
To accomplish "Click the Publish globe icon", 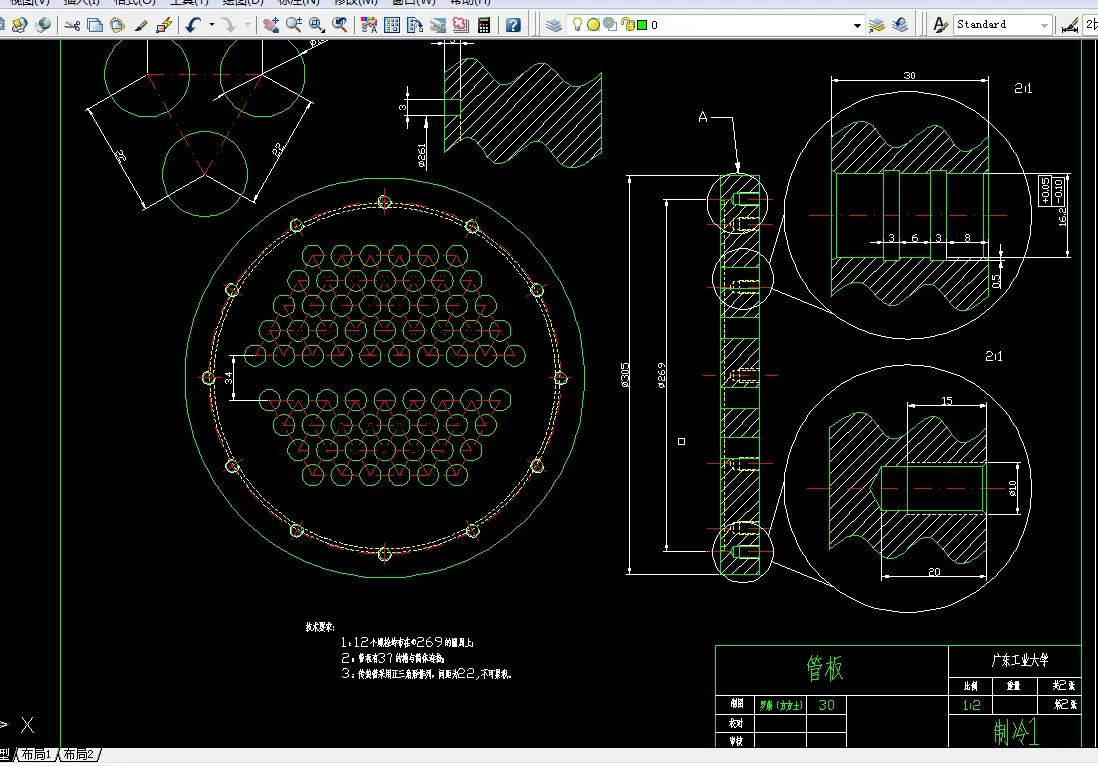I will 43,25.
